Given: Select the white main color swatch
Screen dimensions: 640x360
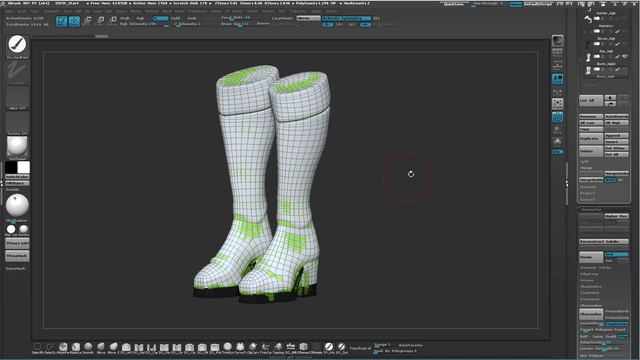Looking at the screenshot, I should (x=23, y=167).
